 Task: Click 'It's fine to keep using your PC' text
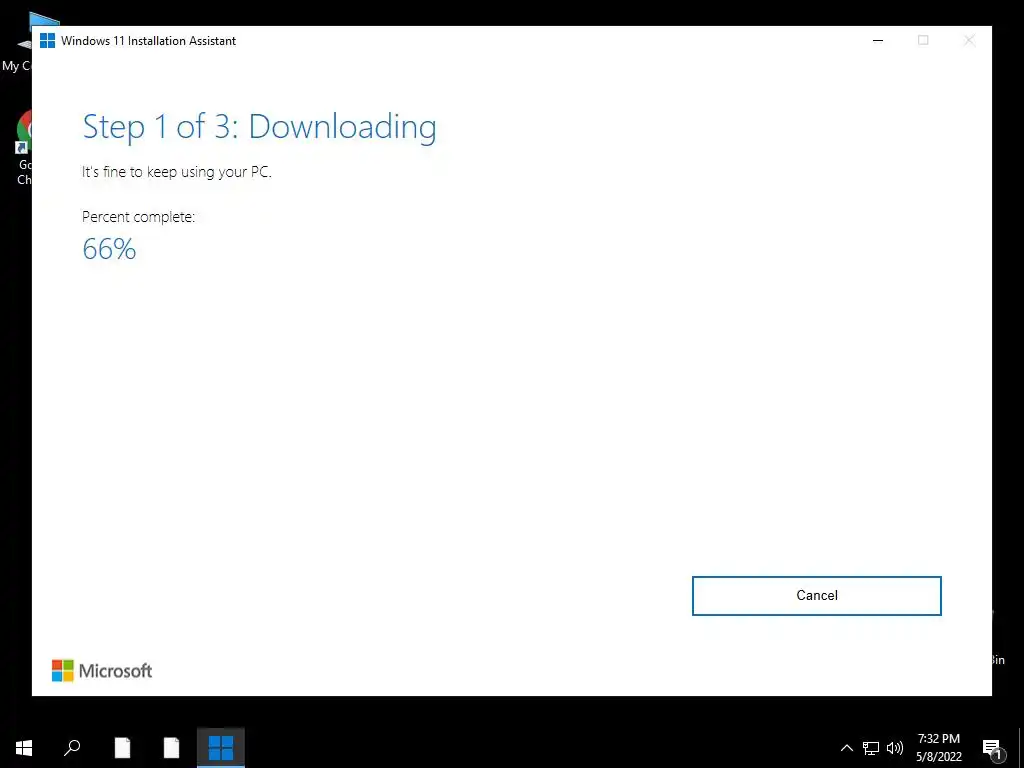coord(176,172)
